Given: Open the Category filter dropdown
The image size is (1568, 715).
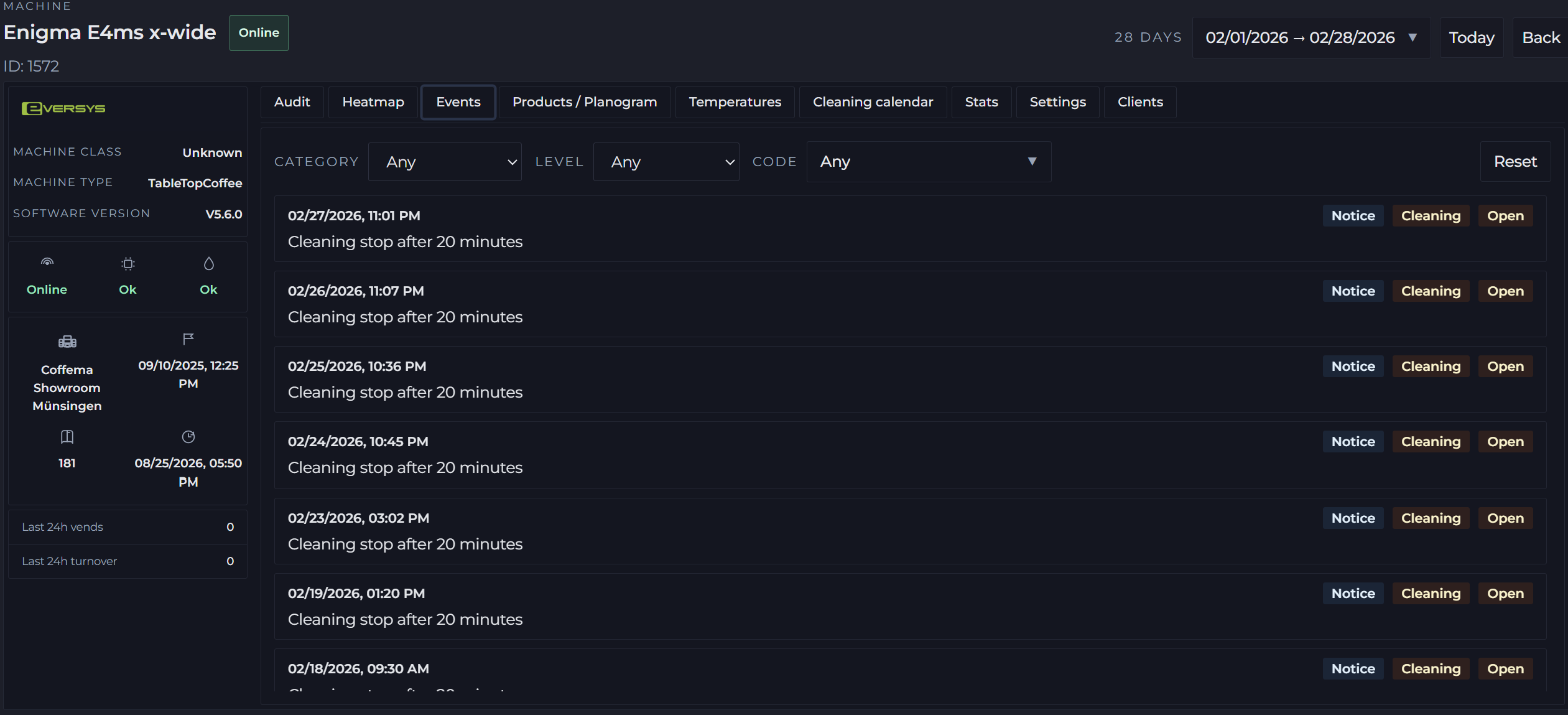Looking at the screenshot, I should [x=445, y=162].
